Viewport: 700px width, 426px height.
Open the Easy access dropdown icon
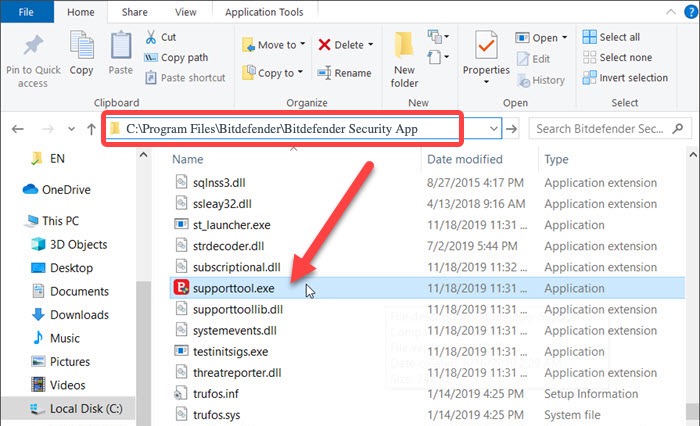[438, 58]
